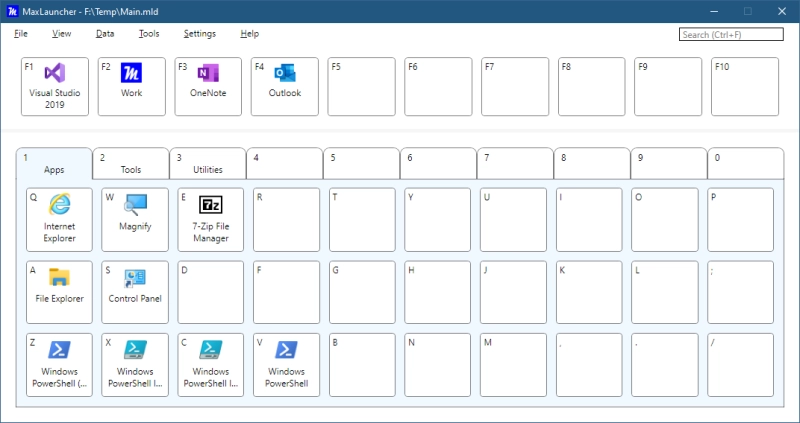
Task: Click the empty H key button
Action: pyautogui.click(x=438, y=292)
